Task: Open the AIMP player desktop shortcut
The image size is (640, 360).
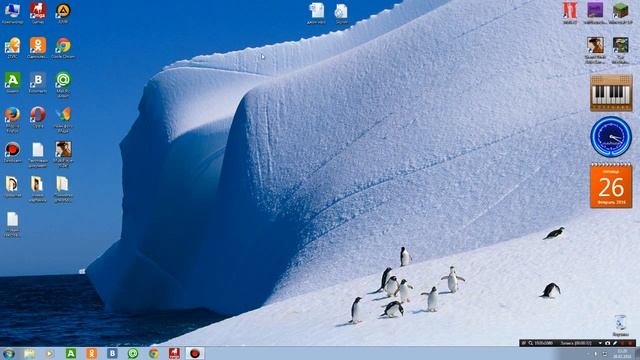Action: pyautogui.click(x=63, y=12)
